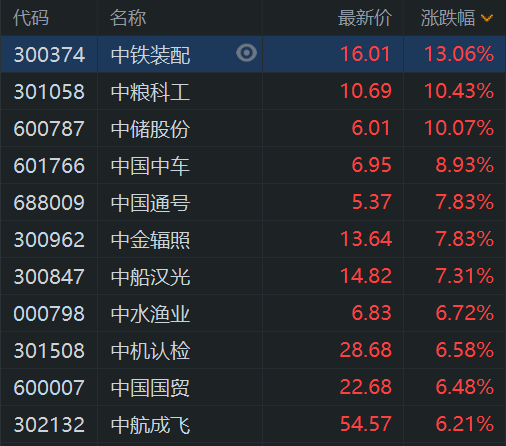506x446 pixels.
Task: Select the 中国中车 row
Action: (x=253, y=165)
